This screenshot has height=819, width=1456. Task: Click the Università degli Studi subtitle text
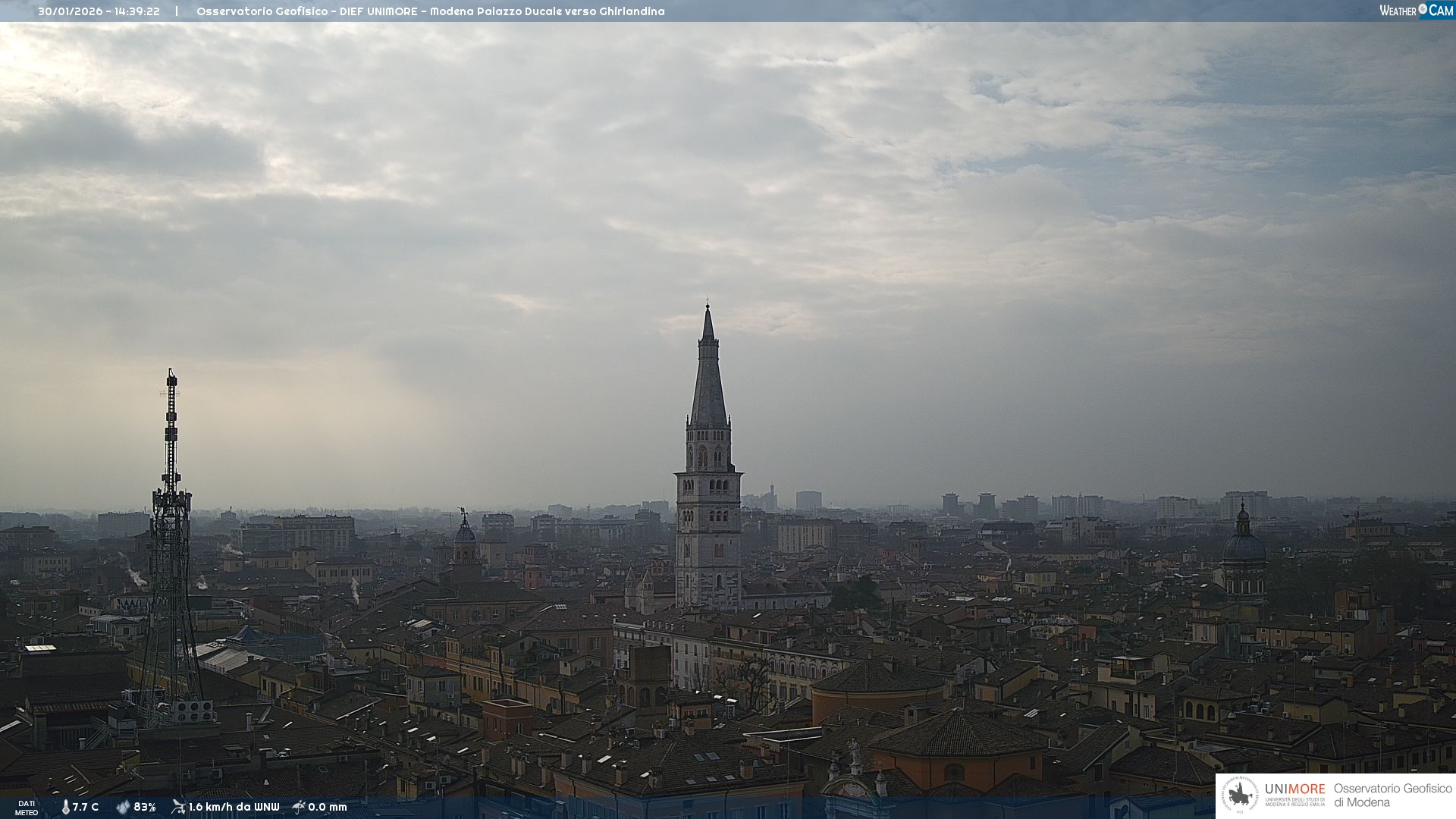pos(1294,802)
